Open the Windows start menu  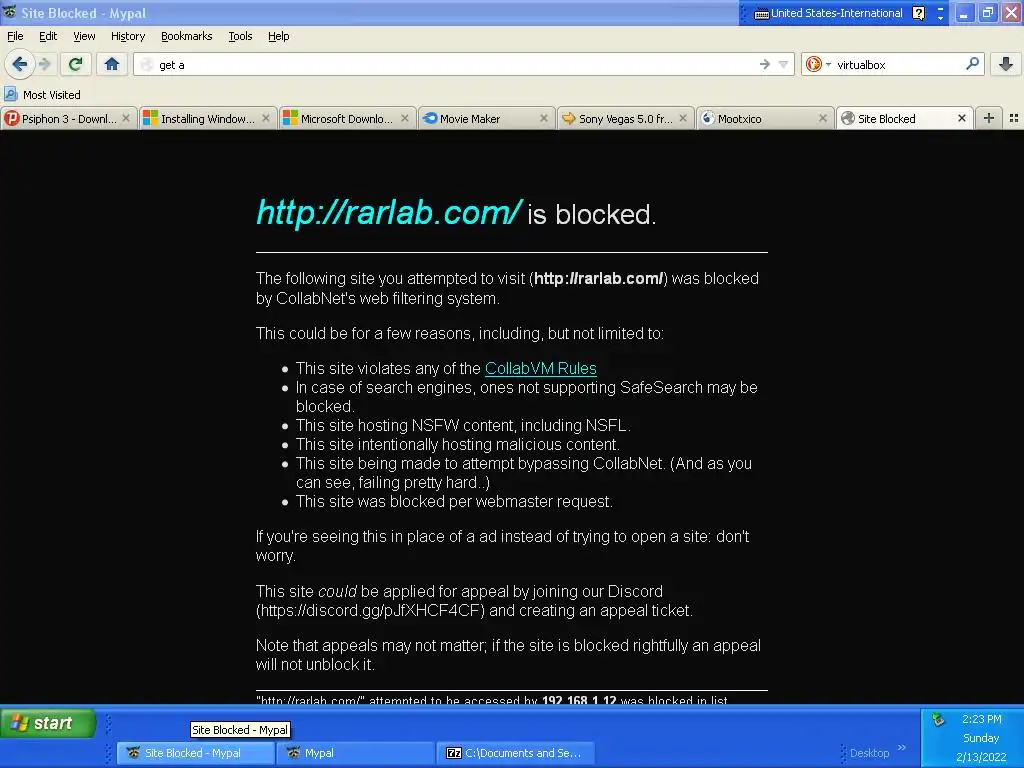[48, 723]
